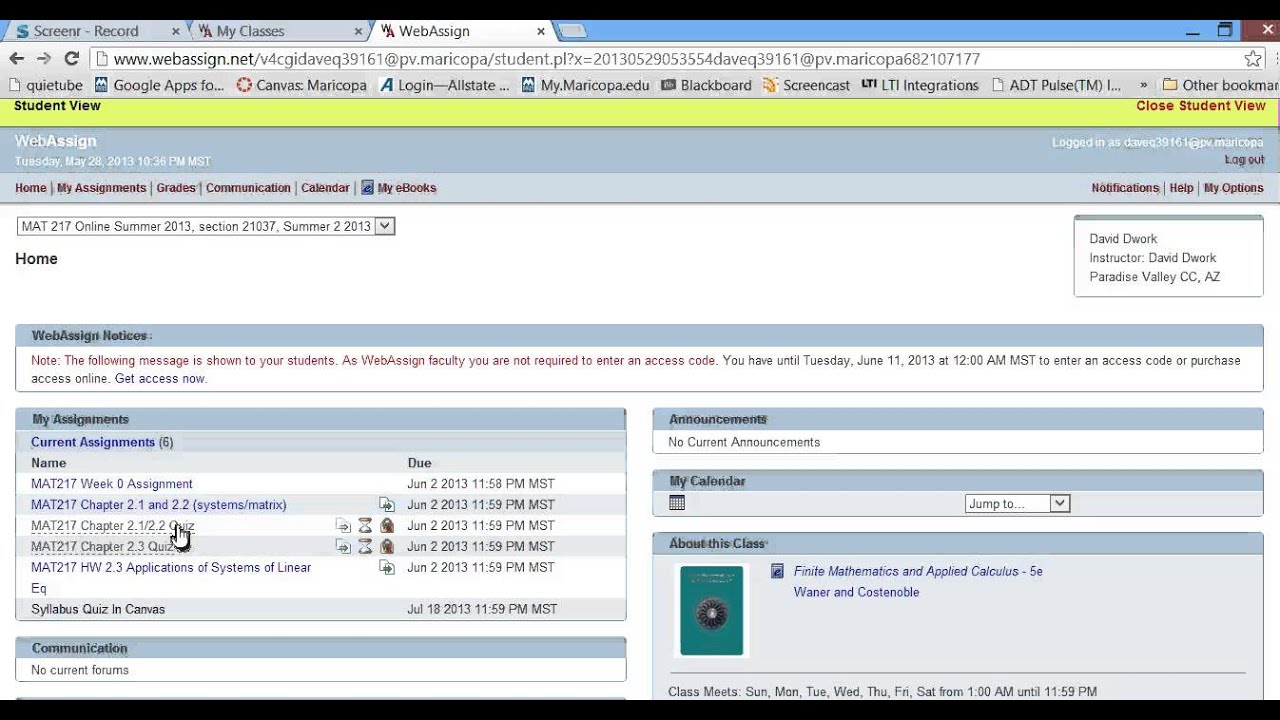Open MAT217 Chapter 2.1 and 2.2 (systems/matrix)

159,505
